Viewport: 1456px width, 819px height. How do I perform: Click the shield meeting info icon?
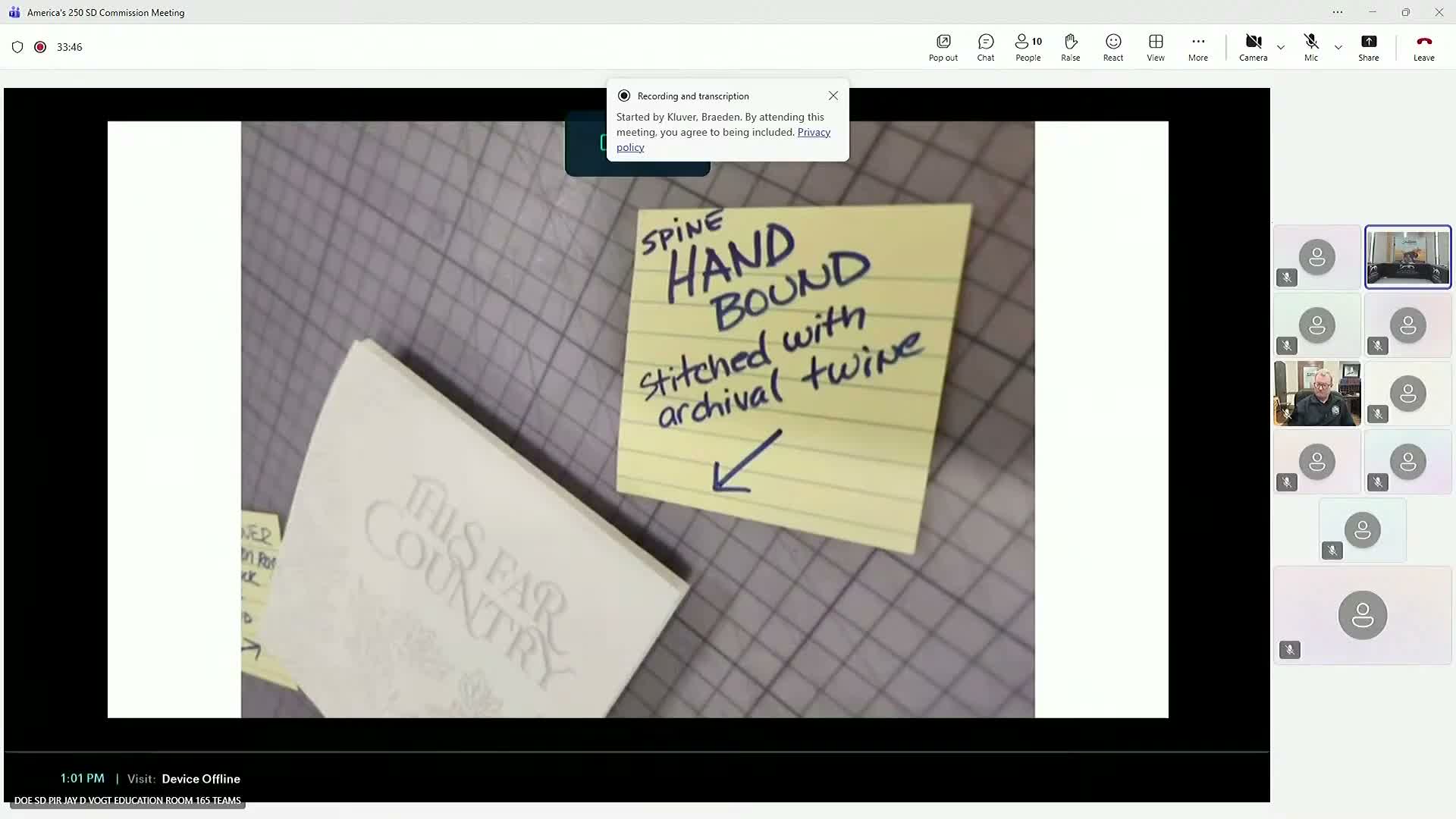pyautogui.click(x=17, y=47)
